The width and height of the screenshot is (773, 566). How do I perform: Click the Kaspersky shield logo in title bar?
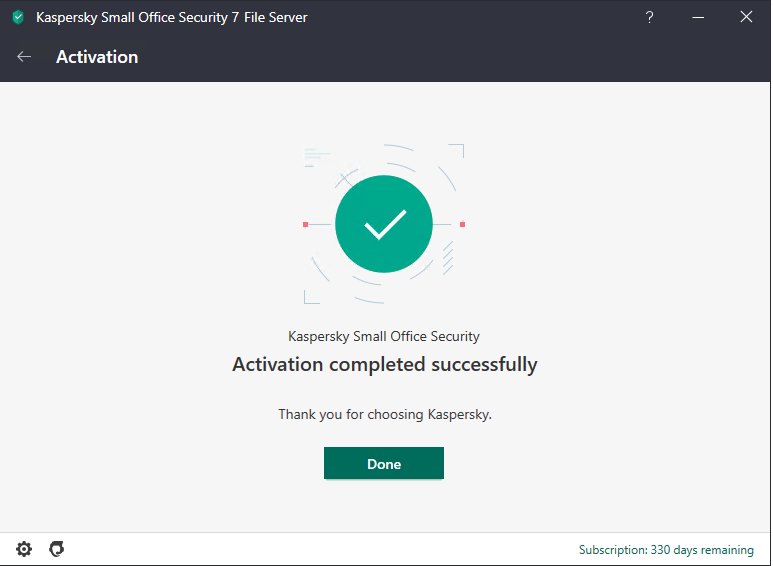point(18,17)
